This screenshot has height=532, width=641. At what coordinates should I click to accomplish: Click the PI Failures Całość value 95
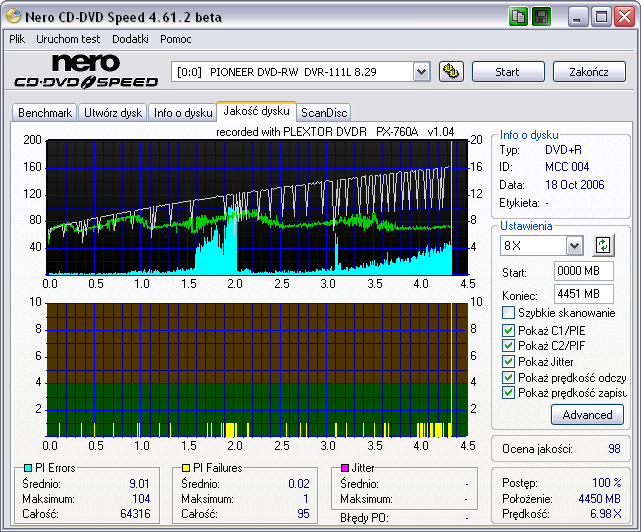coord(303,514)
